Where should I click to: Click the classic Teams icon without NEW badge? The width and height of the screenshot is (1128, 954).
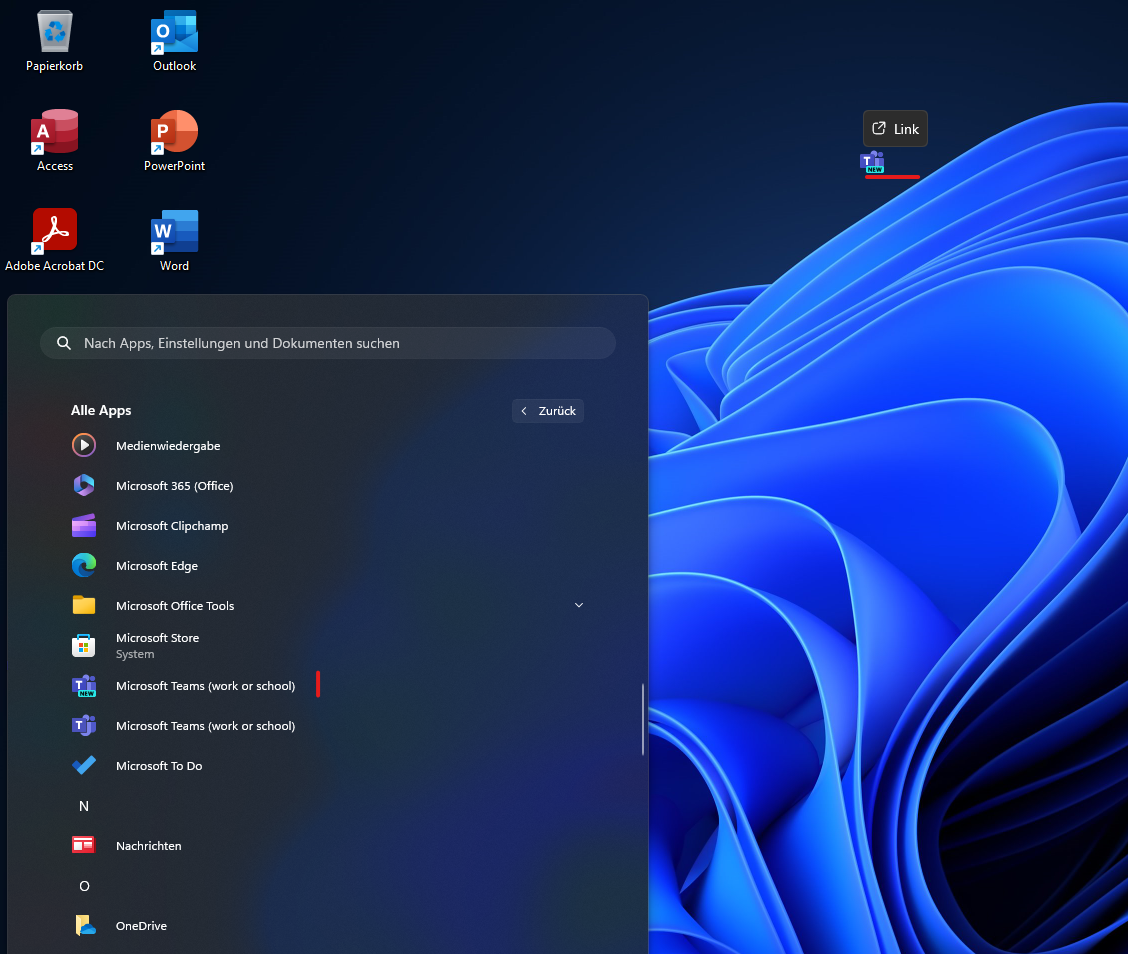pyautogui.click(x=84, y=726)
